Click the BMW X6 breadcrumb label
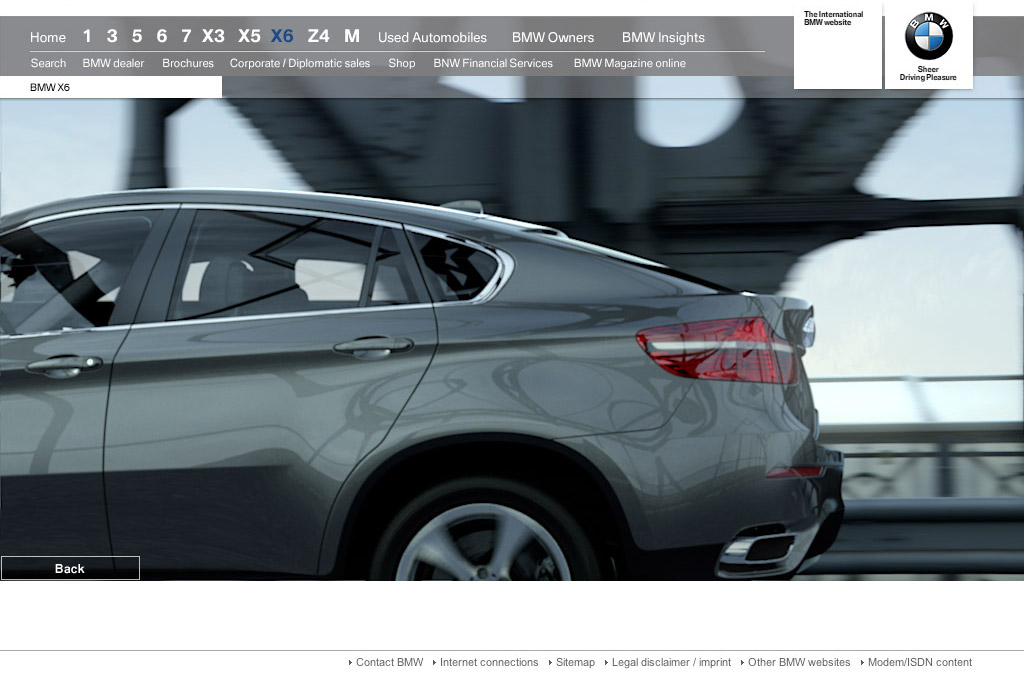Viewport: 1024px width, 676px height. coord(50,88)
